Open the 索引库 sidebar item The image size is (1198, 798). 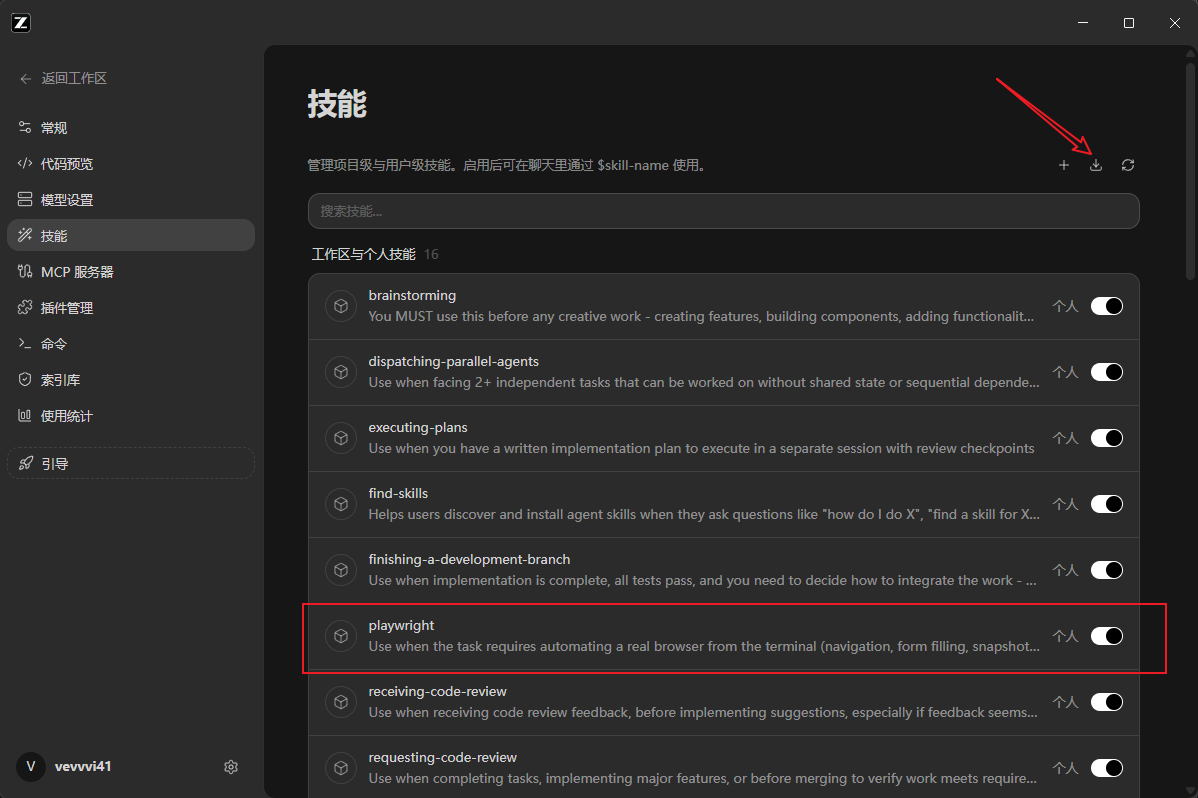pyautogui.click(x=131, y=379)
